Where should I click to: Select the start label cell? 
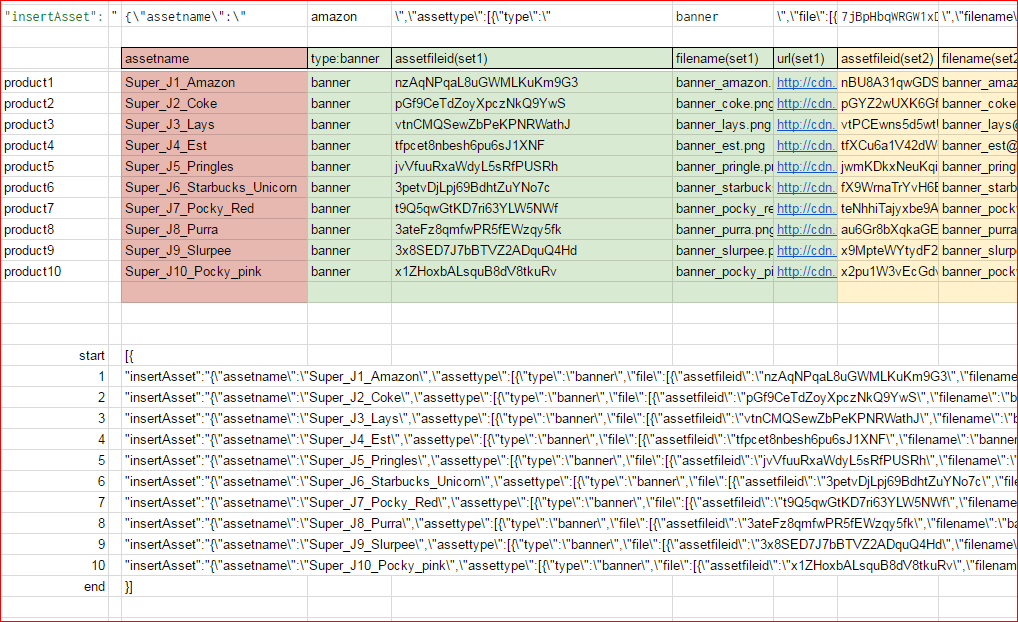click(55, 355)
